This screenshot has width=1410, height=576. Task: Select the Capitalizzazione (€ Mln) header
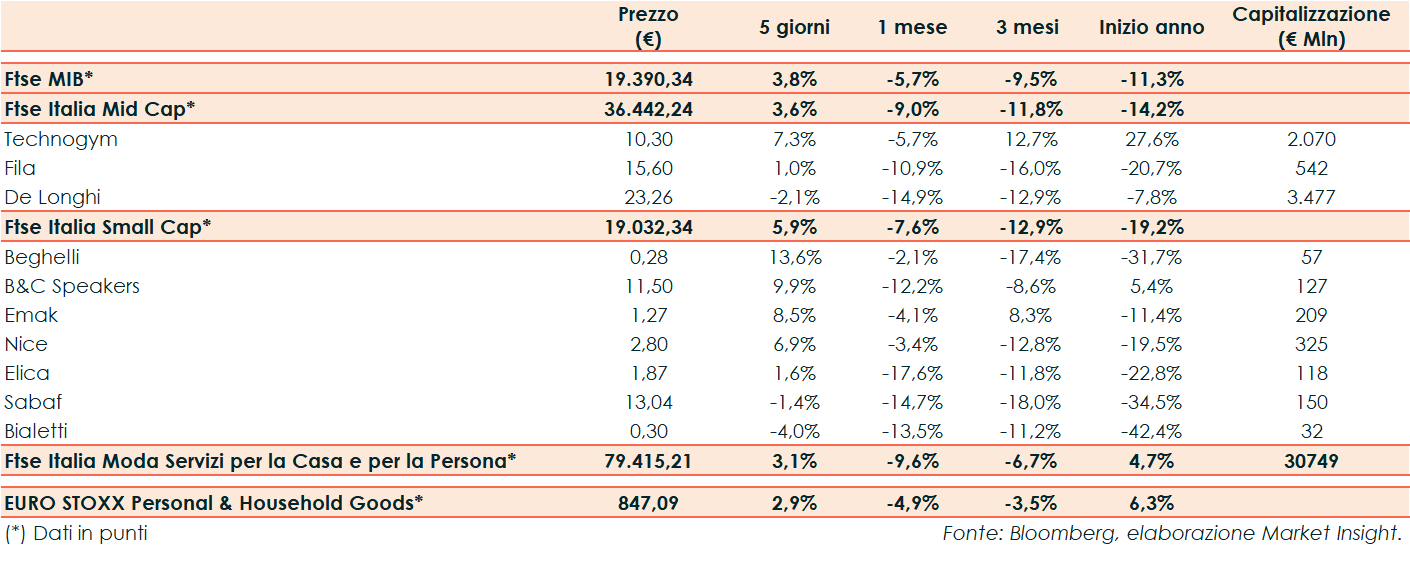click(1310, 27)
